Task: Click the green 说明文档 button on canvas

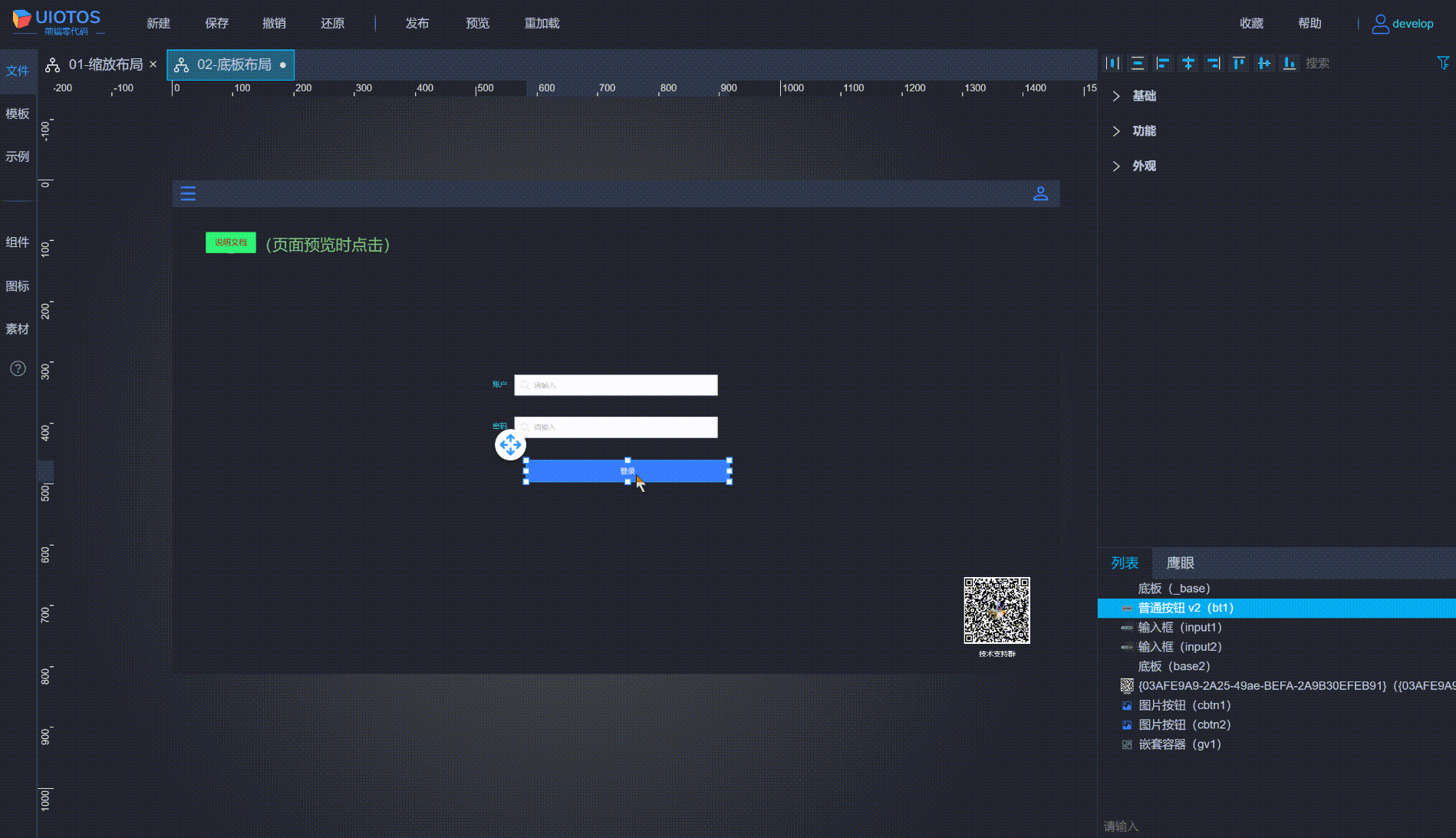Action: point(231,242)
